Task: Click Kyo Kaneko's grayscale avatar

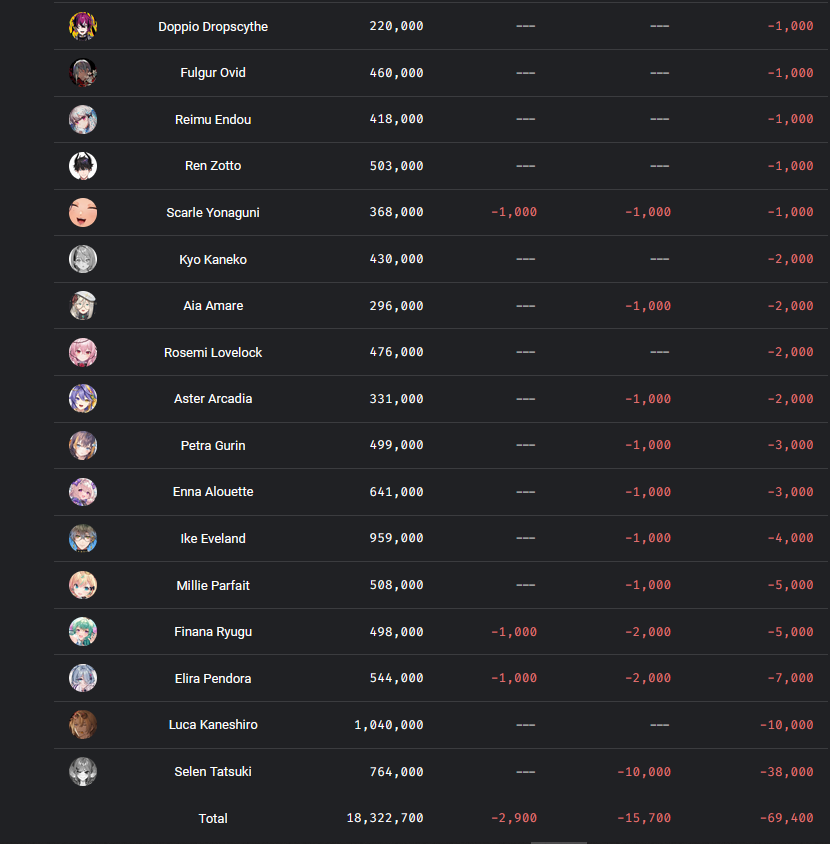Action: click(x=83, y=259)
